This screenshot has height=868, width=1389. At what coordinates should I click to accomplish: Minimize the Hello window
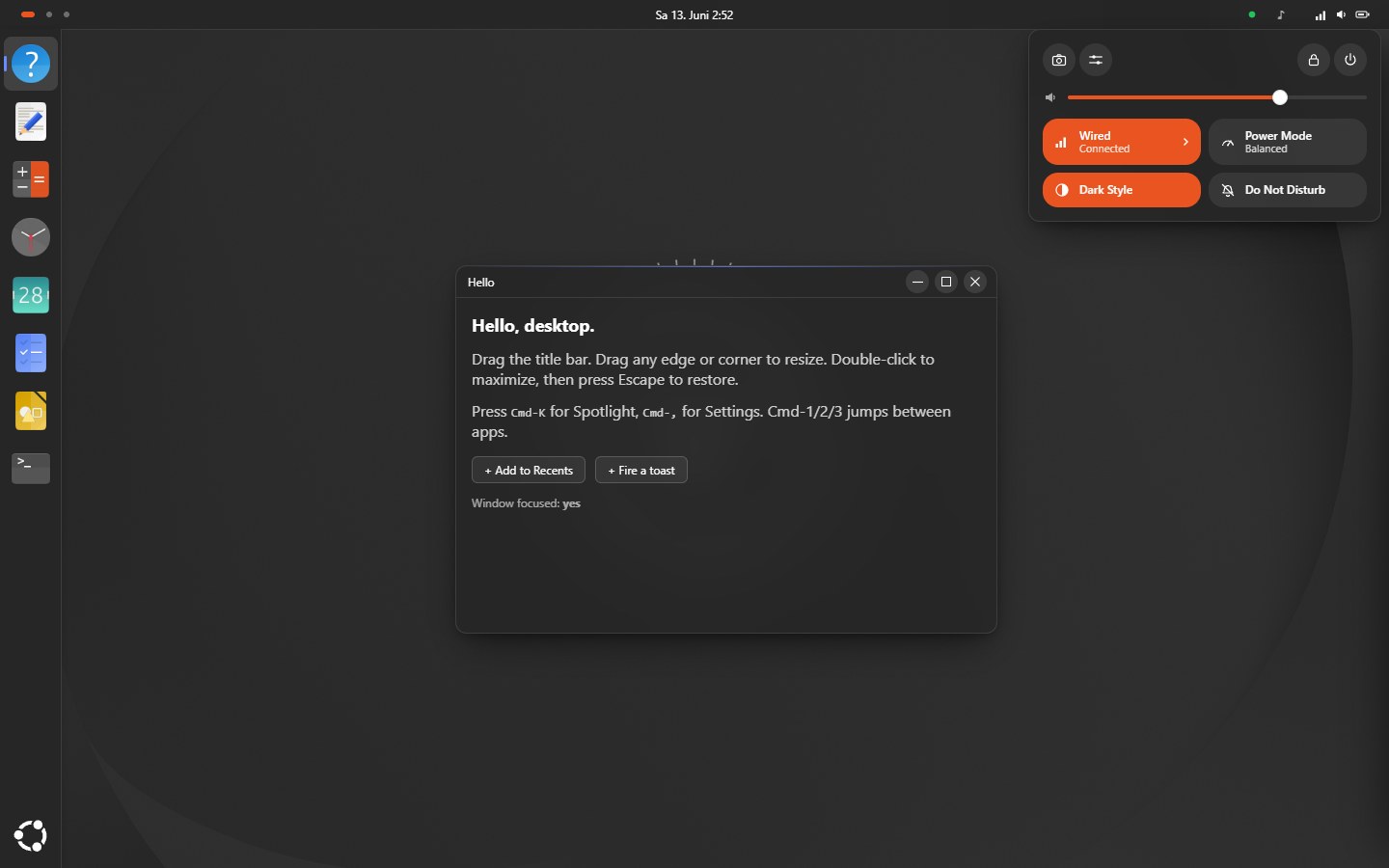click(x=917, y=282)
